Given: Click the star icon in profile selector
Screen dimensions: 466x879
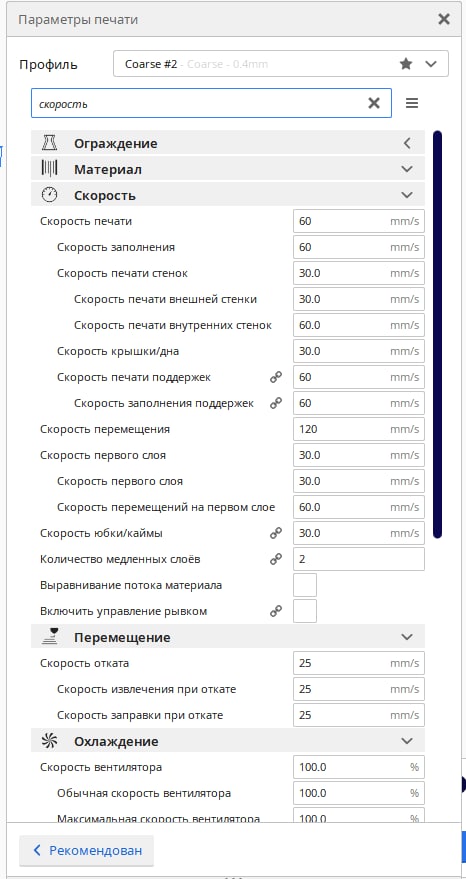Looking at the screenshot, I should [x=405, y=64].
